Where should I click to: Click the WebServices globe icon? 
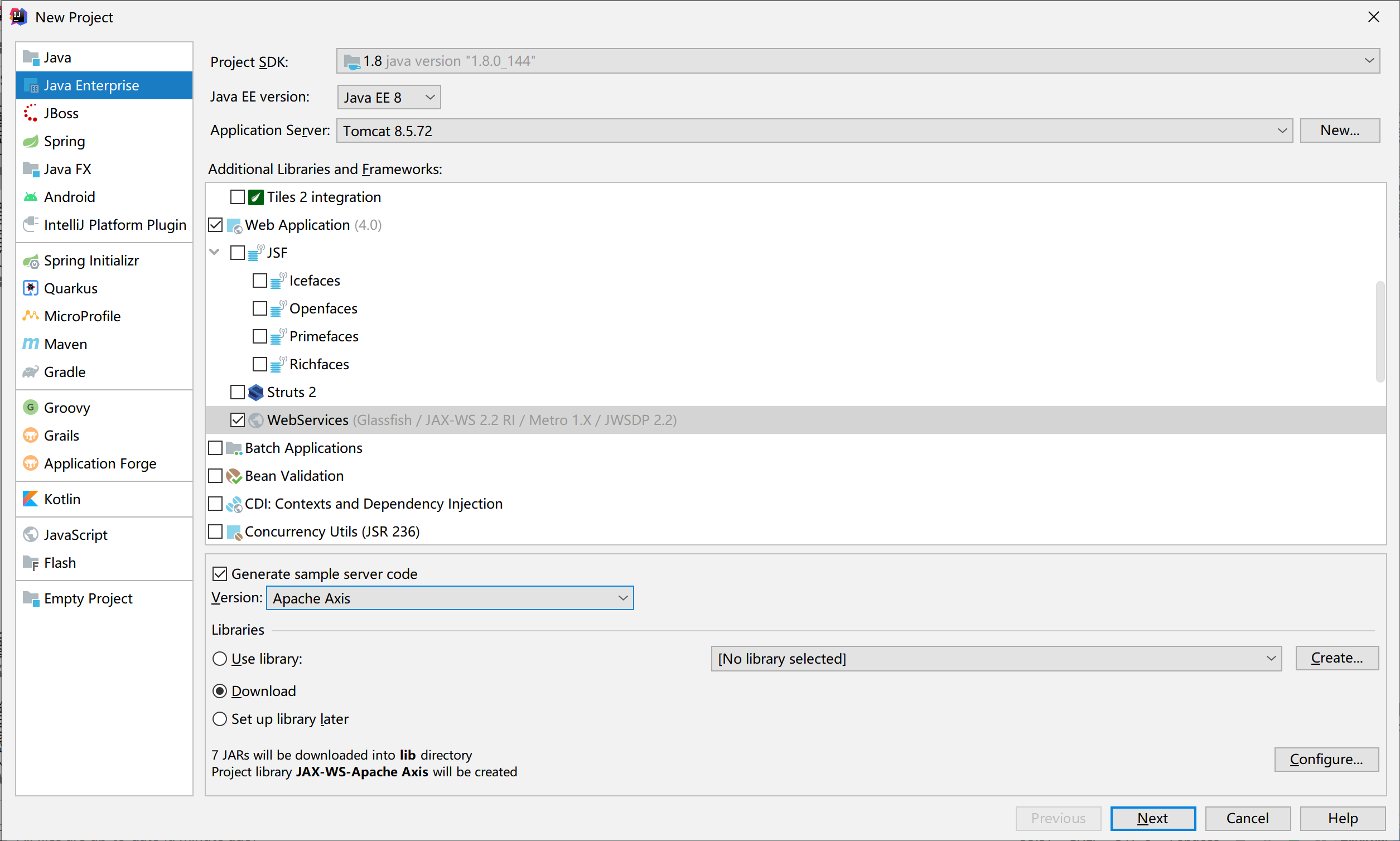pyautogui.click(x=256, y=420)
